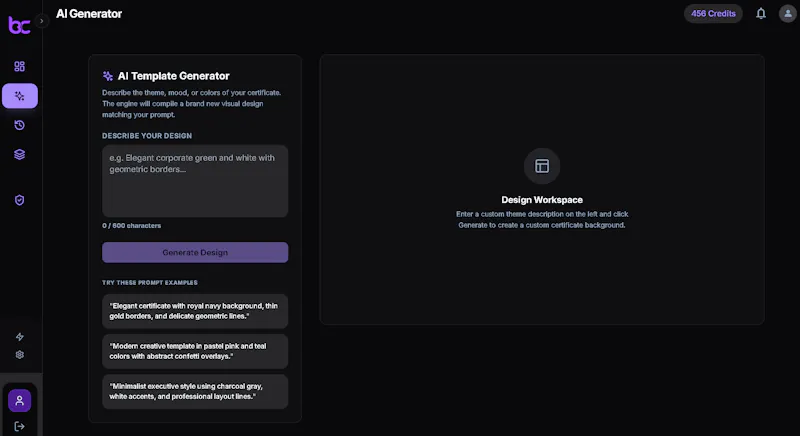
Task: Open the dashboard grid icon in sidebar
Action: point(19,66)
